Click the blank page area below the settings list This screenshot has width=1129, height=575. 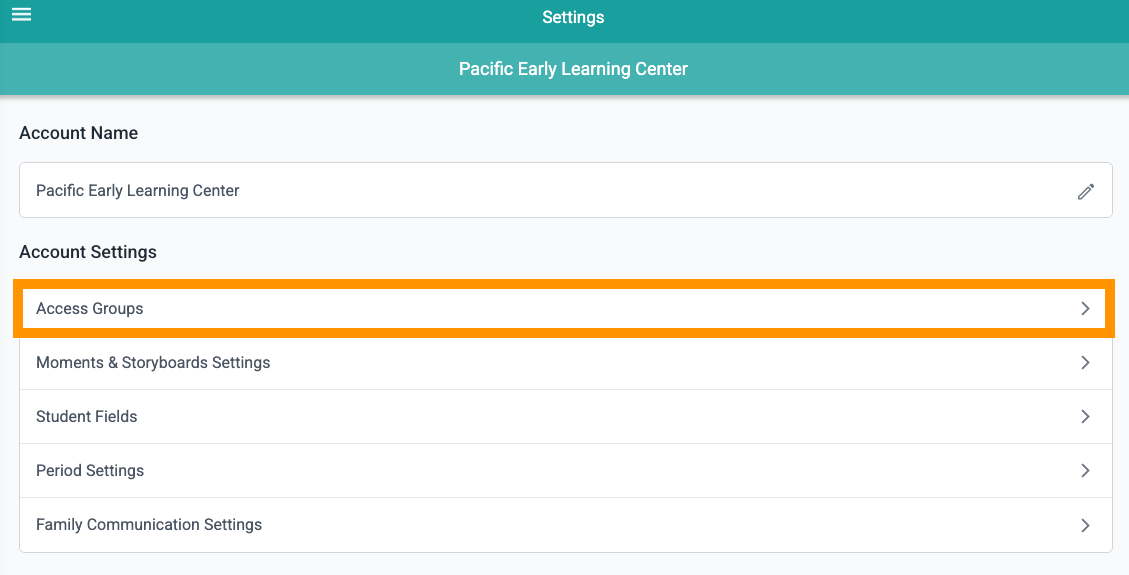(564, 564)
